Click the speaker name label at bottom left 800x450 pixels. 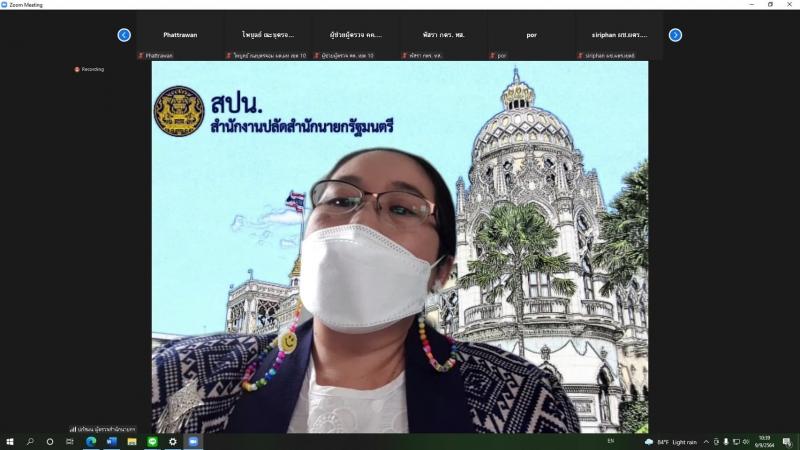click(x=103, y=429)
